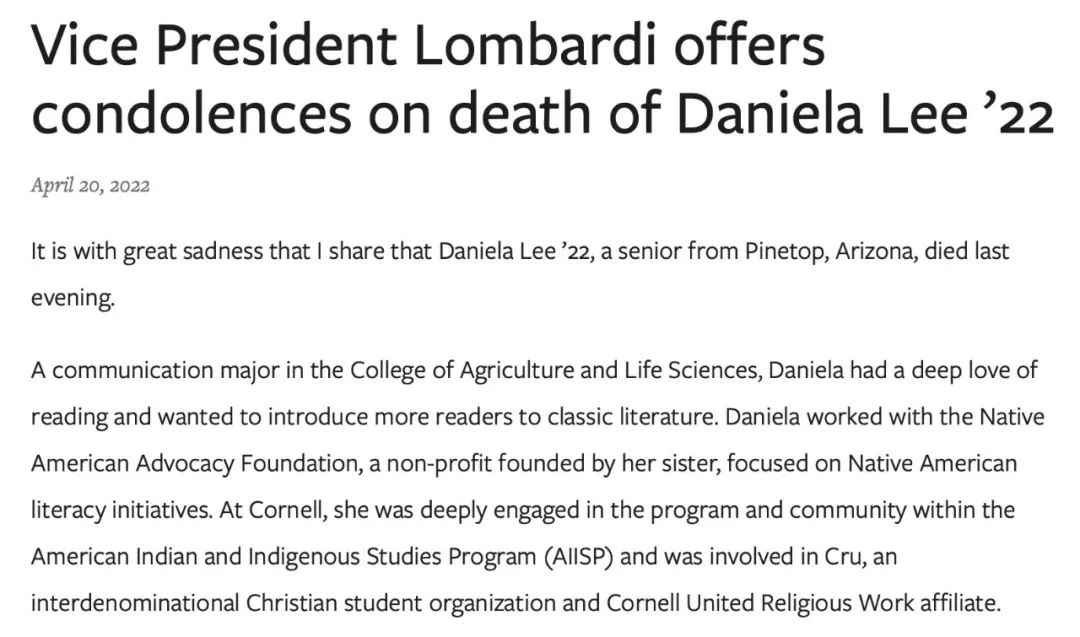Click 'deeply engaged in the program' phrase
The image size is (1080, 637).
point(532,511)
